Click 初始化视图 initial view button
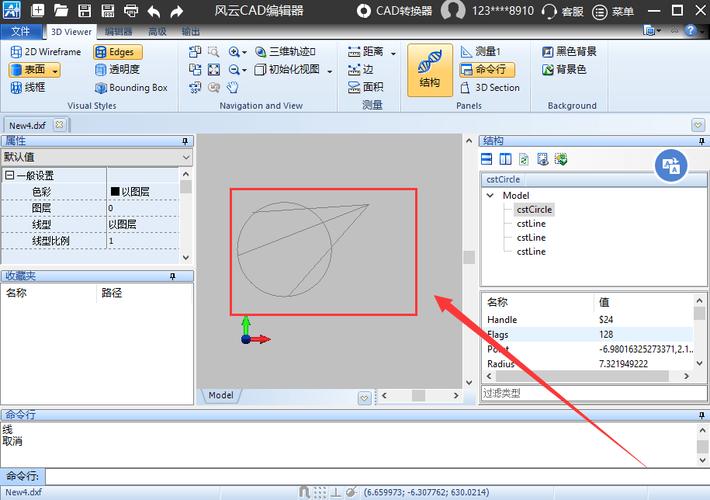The width and height of the screenshot is (710, 500). (x=287, y=69)
